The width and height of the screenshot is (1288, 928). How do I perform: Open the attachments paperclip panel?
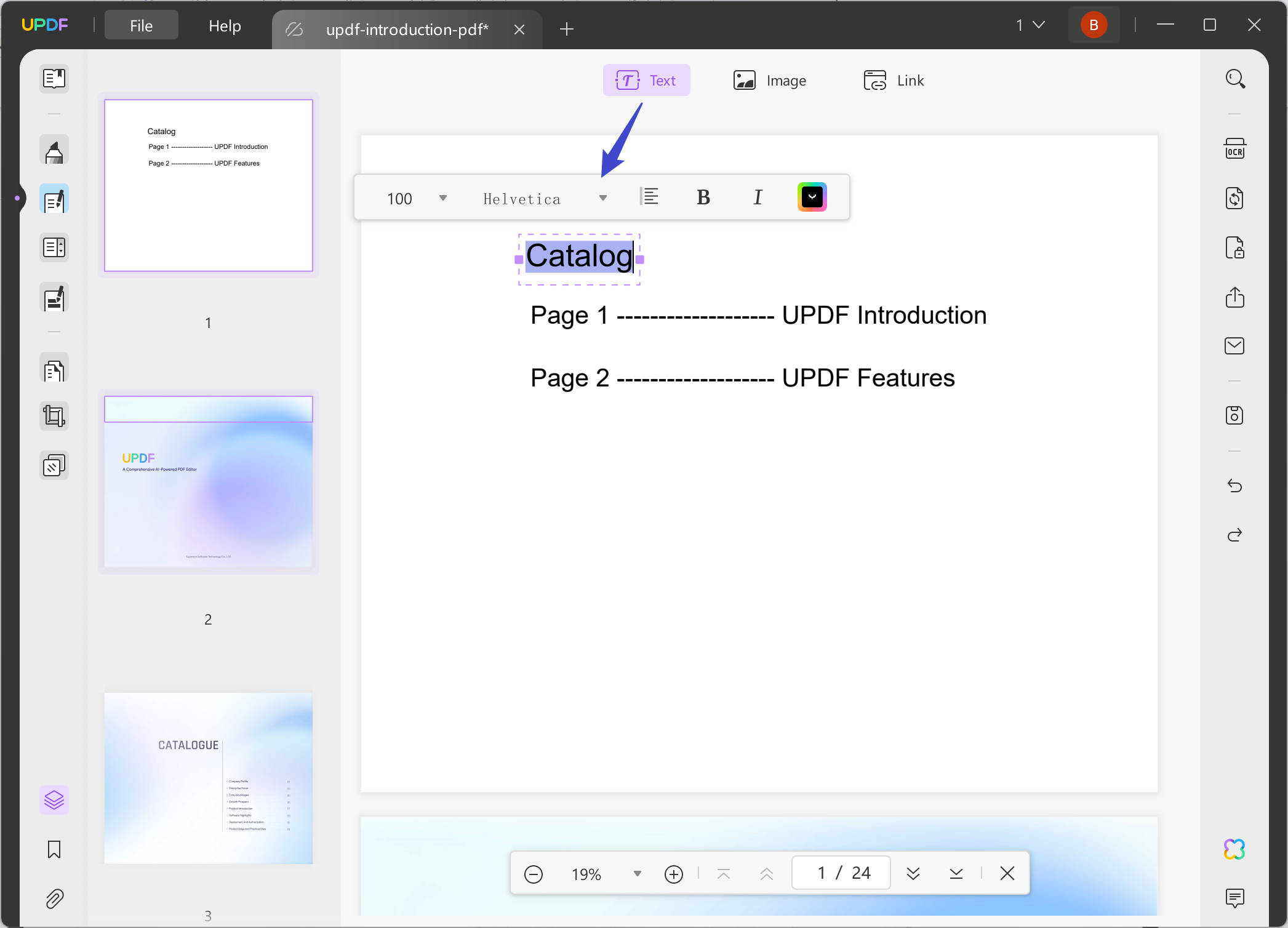point(54,899)
